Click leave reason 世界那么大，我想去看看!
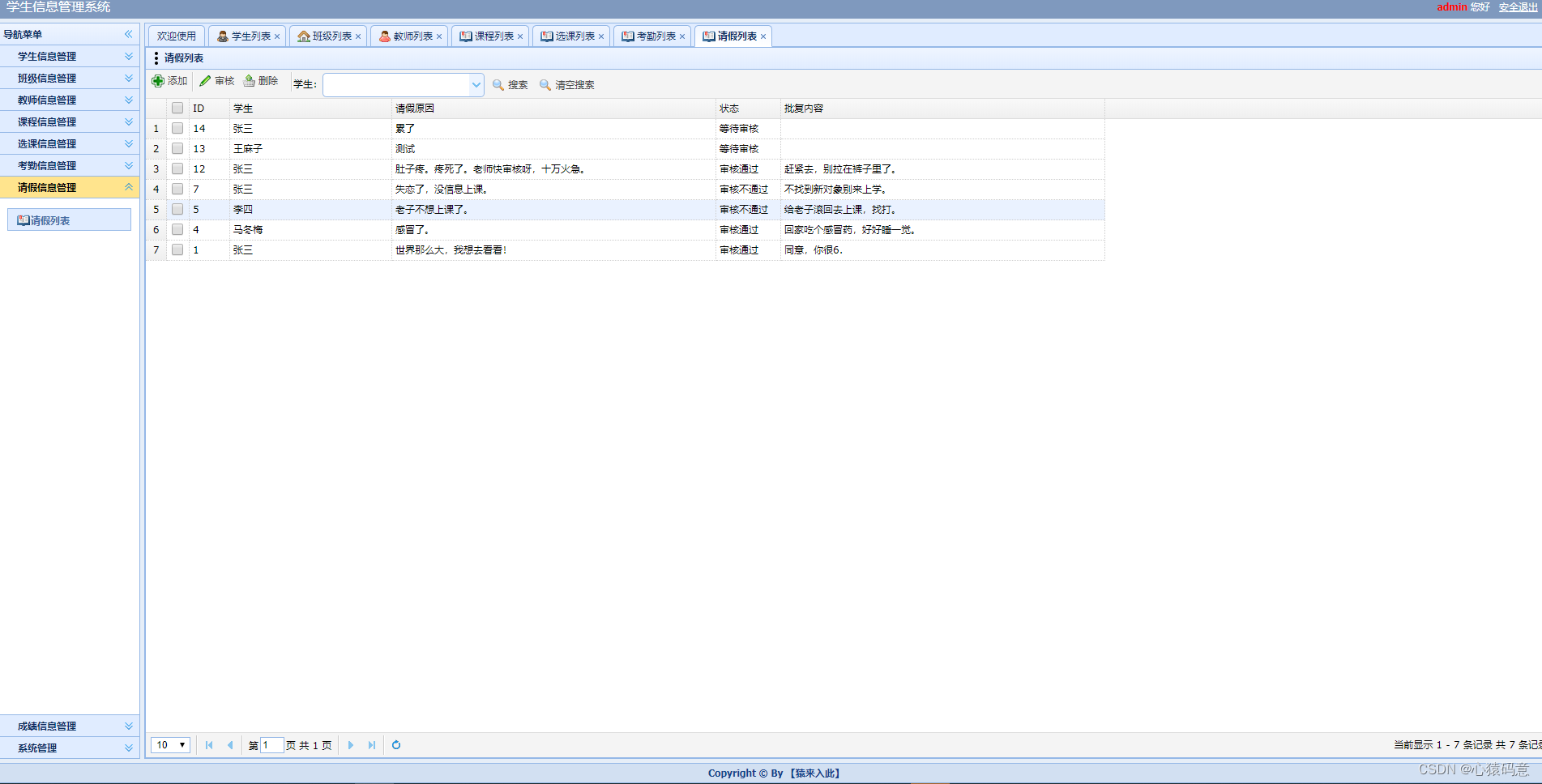The image size is (1542, 784). click(x=451, y=250)
